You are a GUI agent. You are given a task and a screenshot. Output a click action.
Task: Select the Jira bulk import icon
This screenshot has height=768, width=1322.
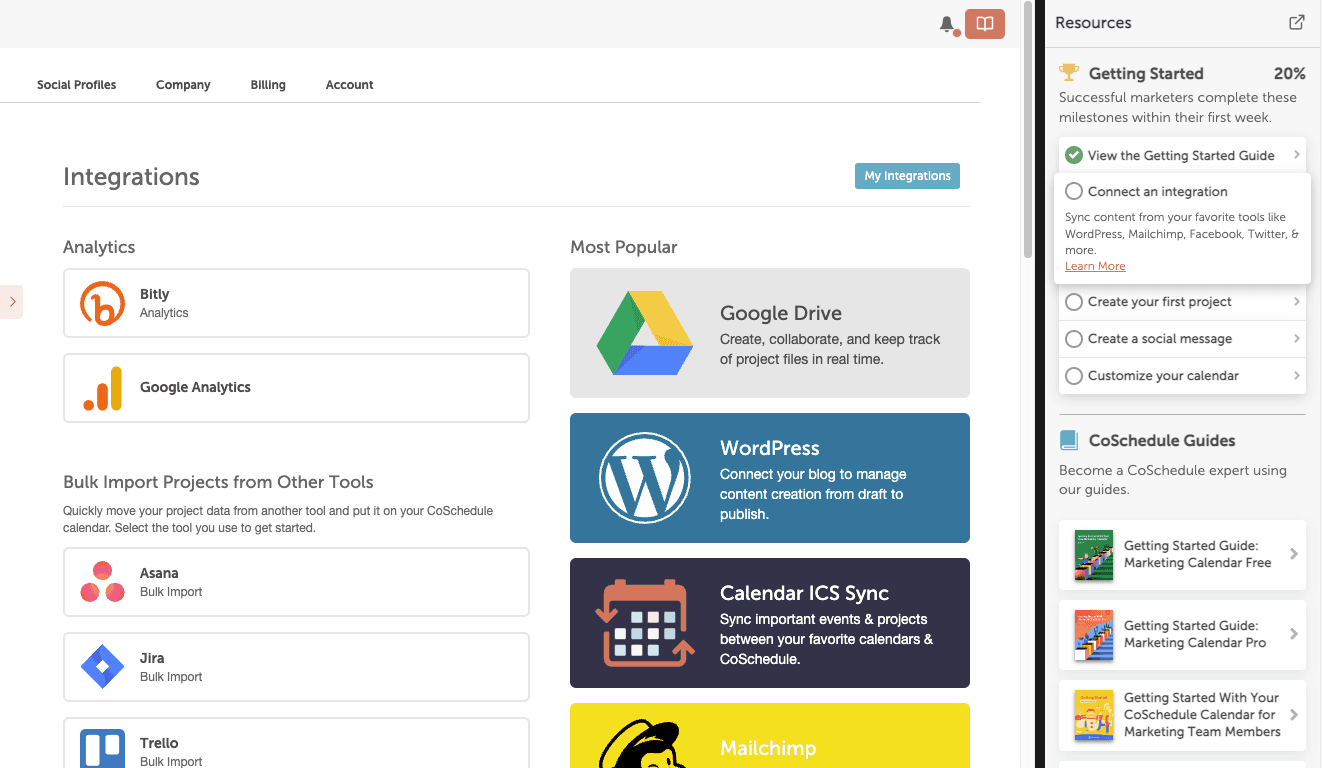(x=102, y=667)
